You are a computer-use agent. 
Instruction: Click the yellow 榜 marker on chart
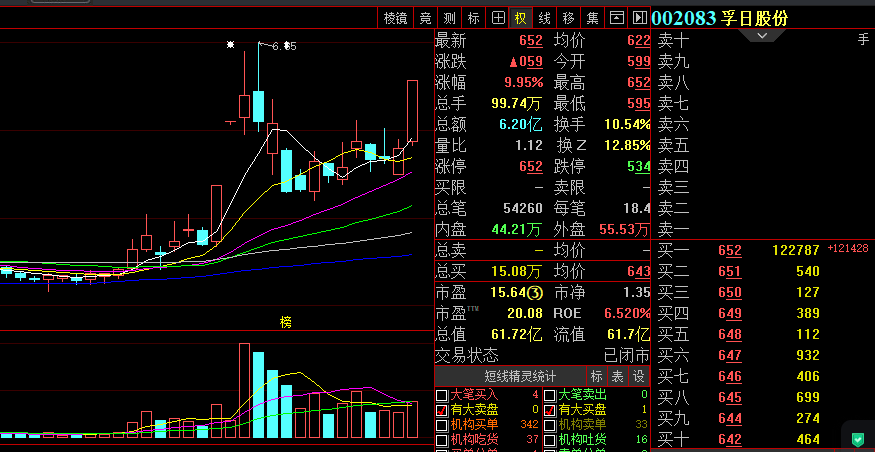tap(286, 322)
